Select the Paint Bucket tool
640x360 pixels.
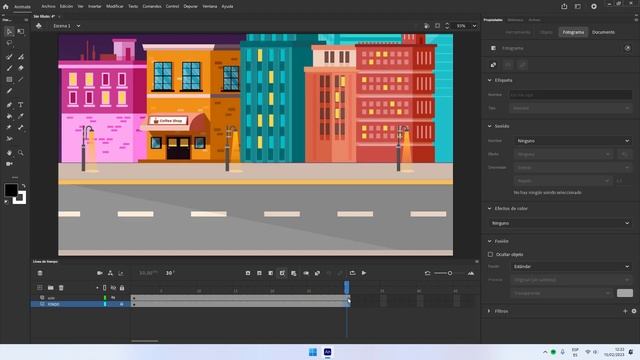point(9,116)
